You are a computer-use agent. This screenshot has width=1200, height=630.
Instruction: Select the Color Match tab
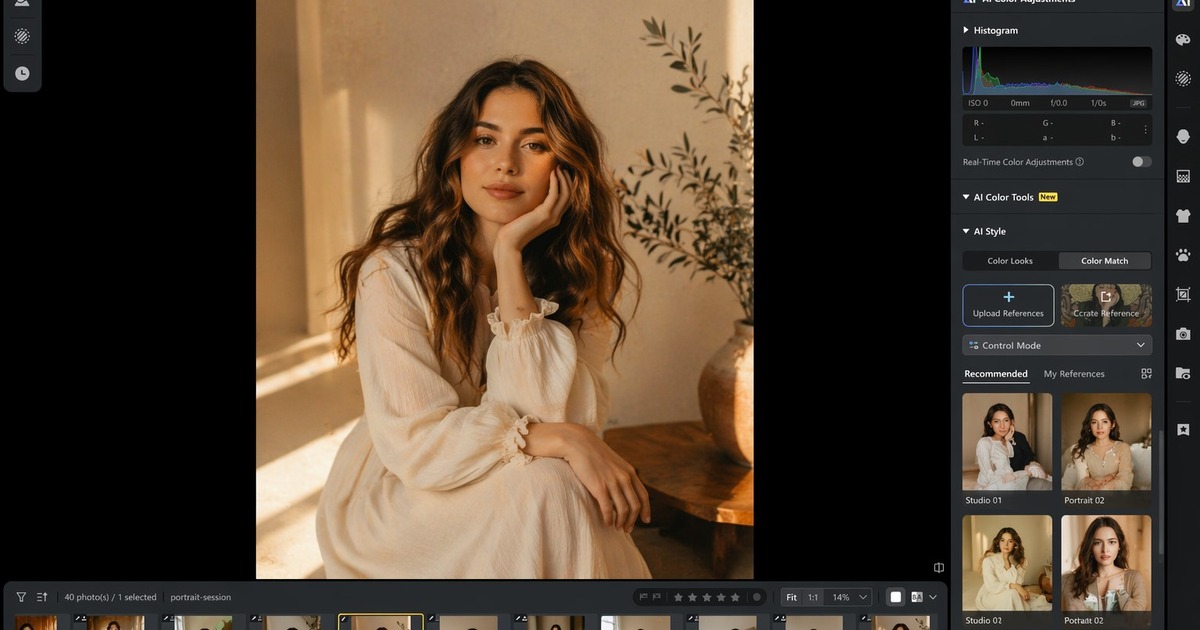click(x=1105, y=261)
